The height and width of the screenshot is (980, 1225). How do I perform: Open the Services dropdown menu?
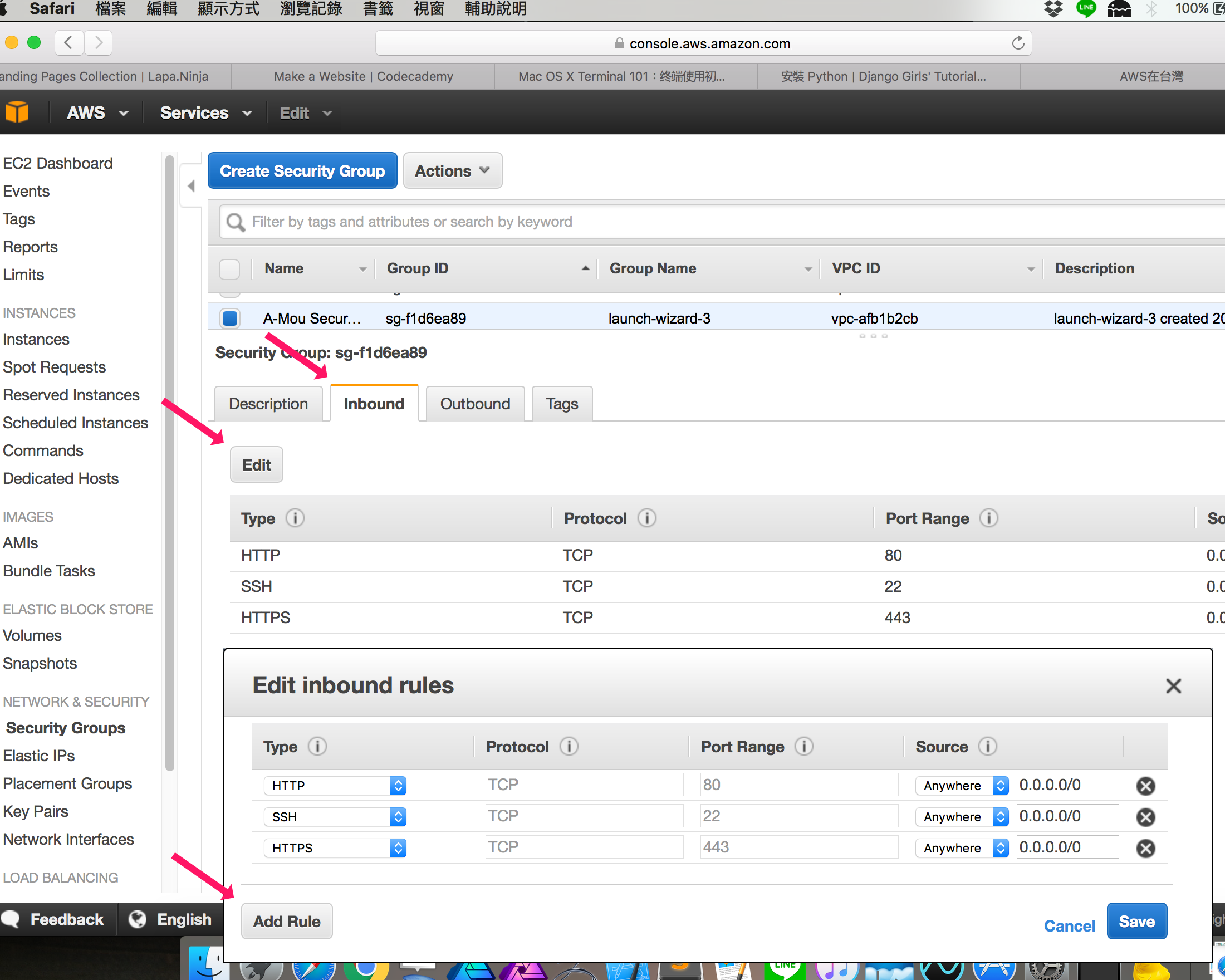205,112
